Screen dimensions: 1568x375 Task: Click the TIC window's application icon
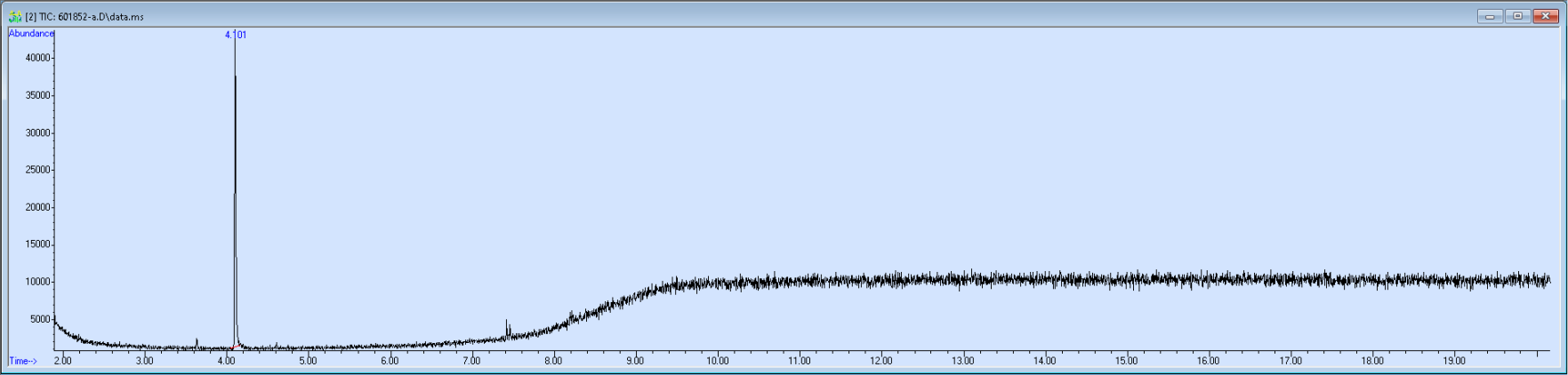point(15,16)
